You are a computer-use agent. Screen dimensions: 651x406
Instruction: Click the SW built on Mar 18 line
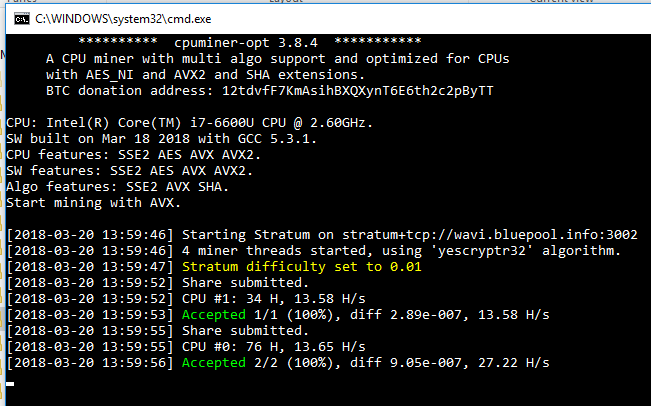point(162,139)
